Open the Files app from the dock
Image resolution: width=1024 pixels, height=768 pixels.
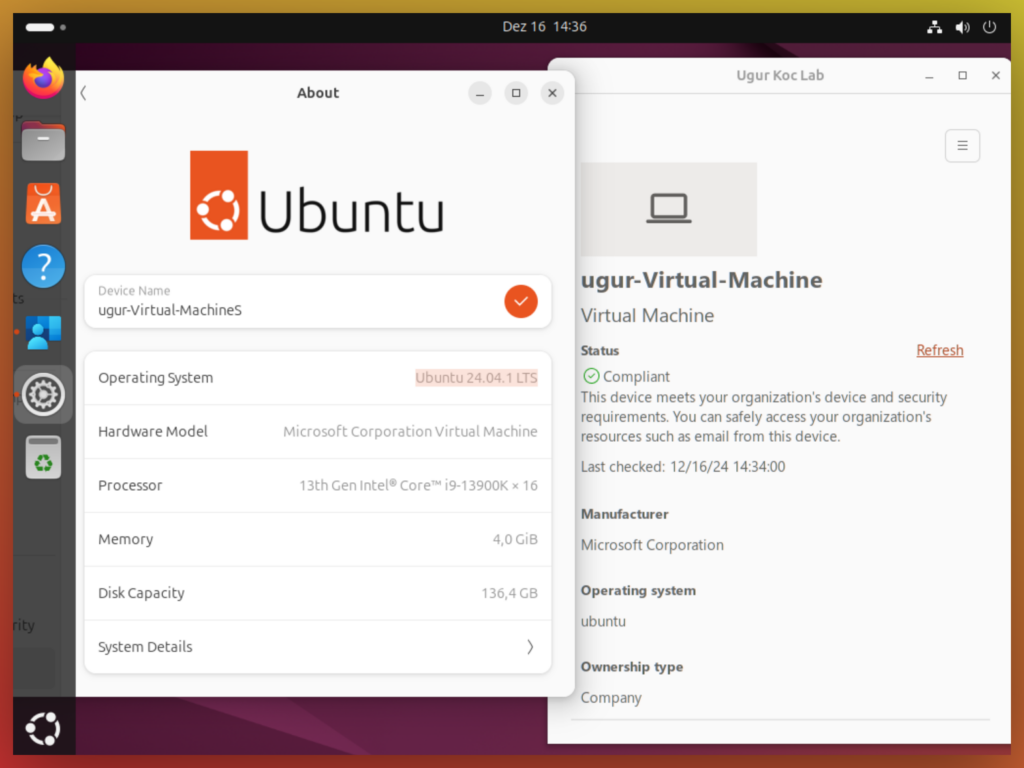click(x=42, y=141)
